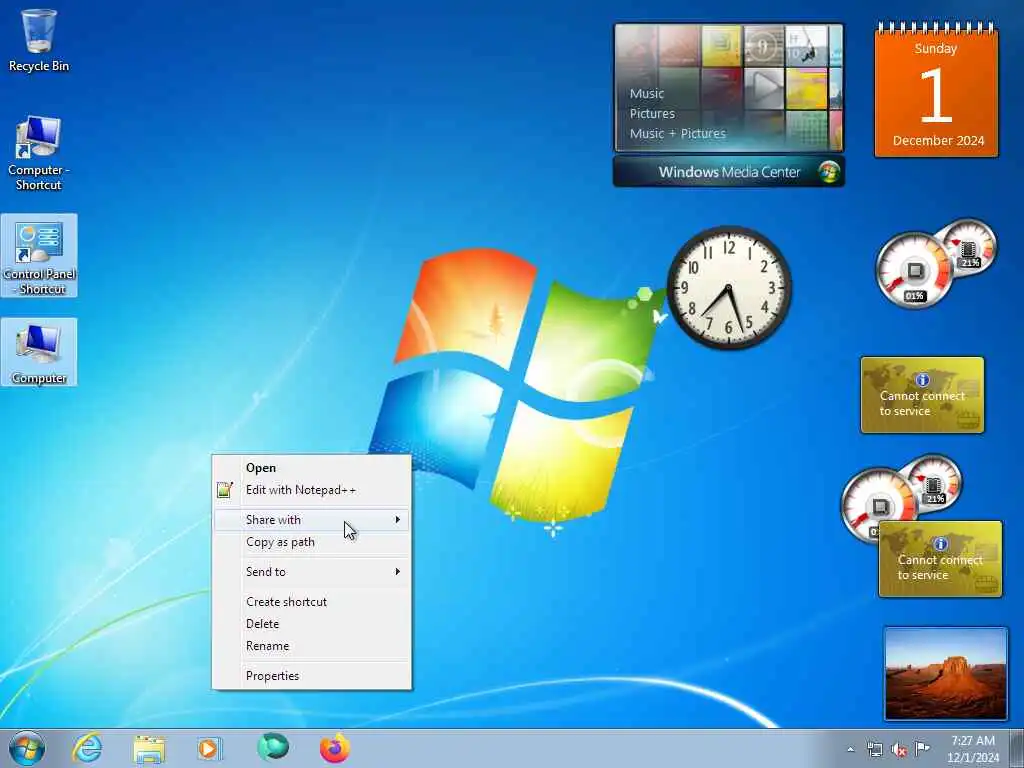Show hidden system tray icons
1024x768 pixels.
click(850, 750)
